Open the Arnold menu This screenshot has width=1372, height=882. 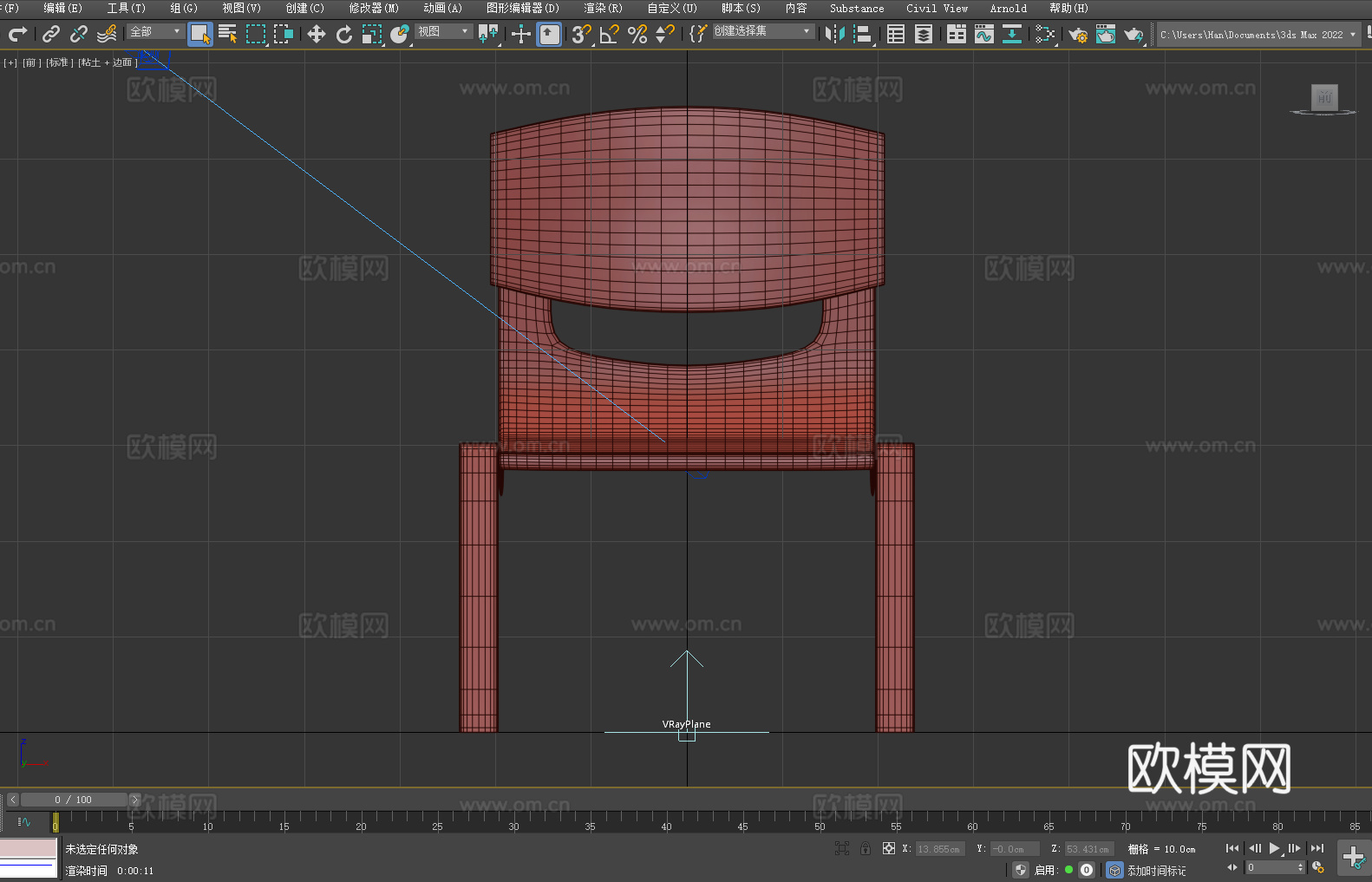click(x=1009, y=8)
